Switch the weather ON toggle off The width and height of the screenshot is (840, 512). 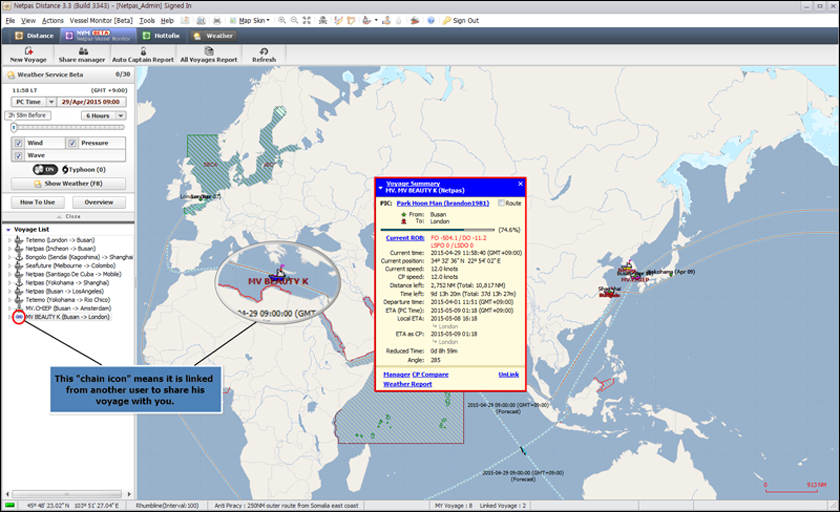point(45,170)
